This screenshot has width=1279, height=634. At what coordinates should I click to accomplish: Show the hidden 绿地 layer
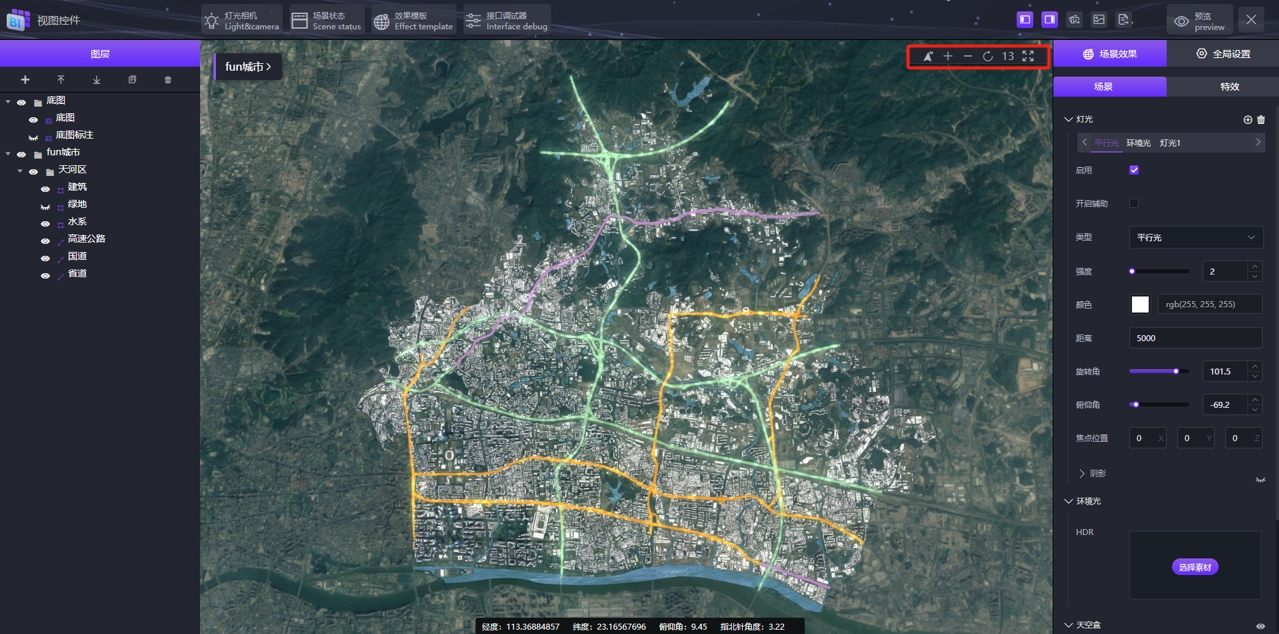(x=45, y=205)
